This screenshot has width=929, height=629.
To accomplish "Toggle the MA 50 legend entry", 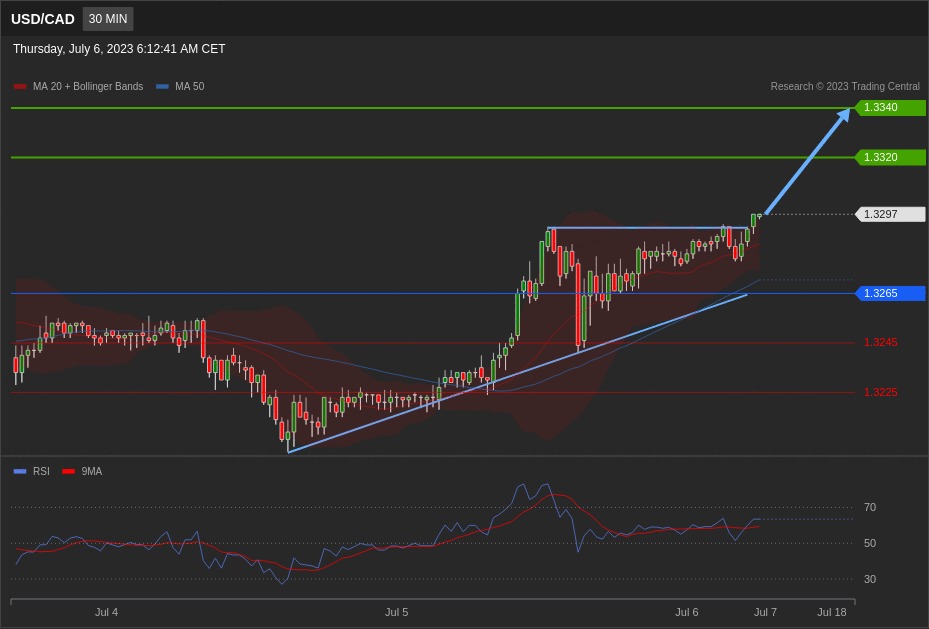I will 180,87.
